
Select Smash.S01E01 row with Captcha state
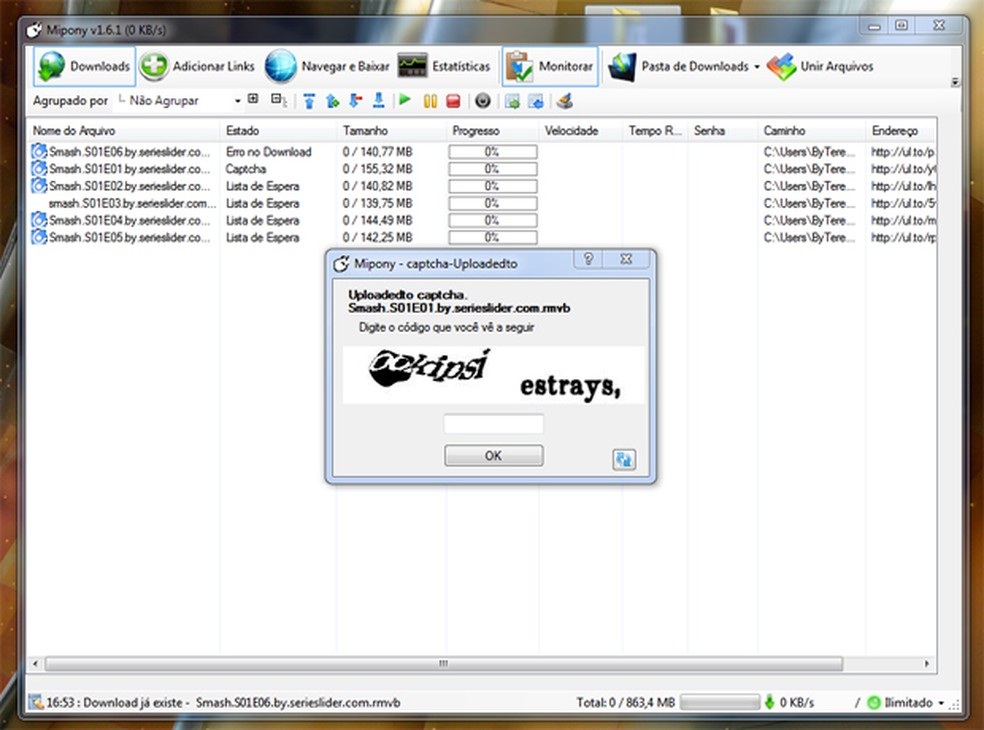pyautogui.click(x=482, y=169)
